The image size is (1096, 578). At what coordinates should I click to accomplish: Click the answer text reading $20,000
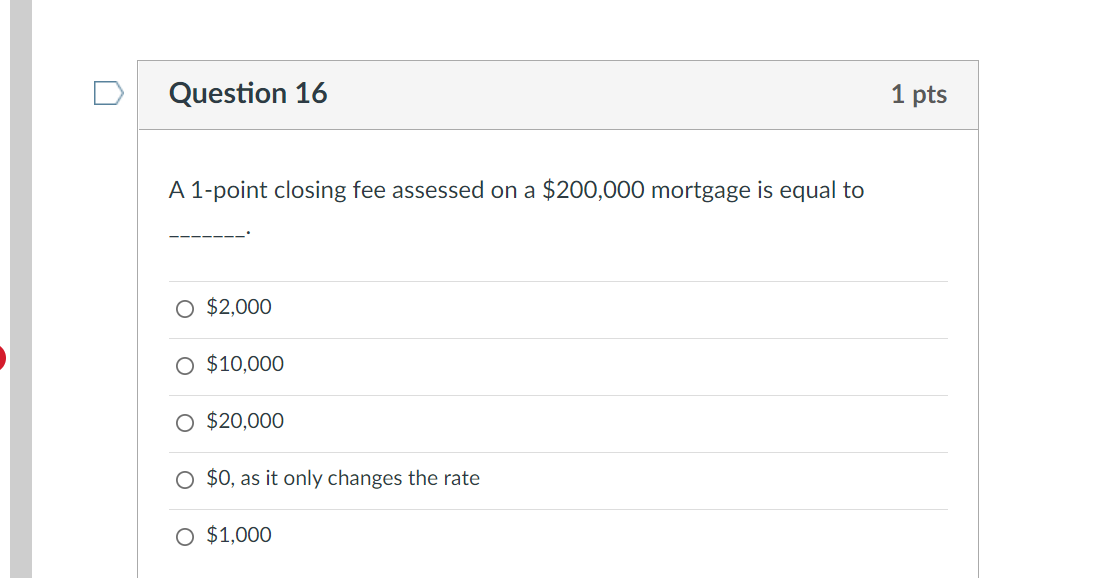pyautogui.click(x=244, y=421)
